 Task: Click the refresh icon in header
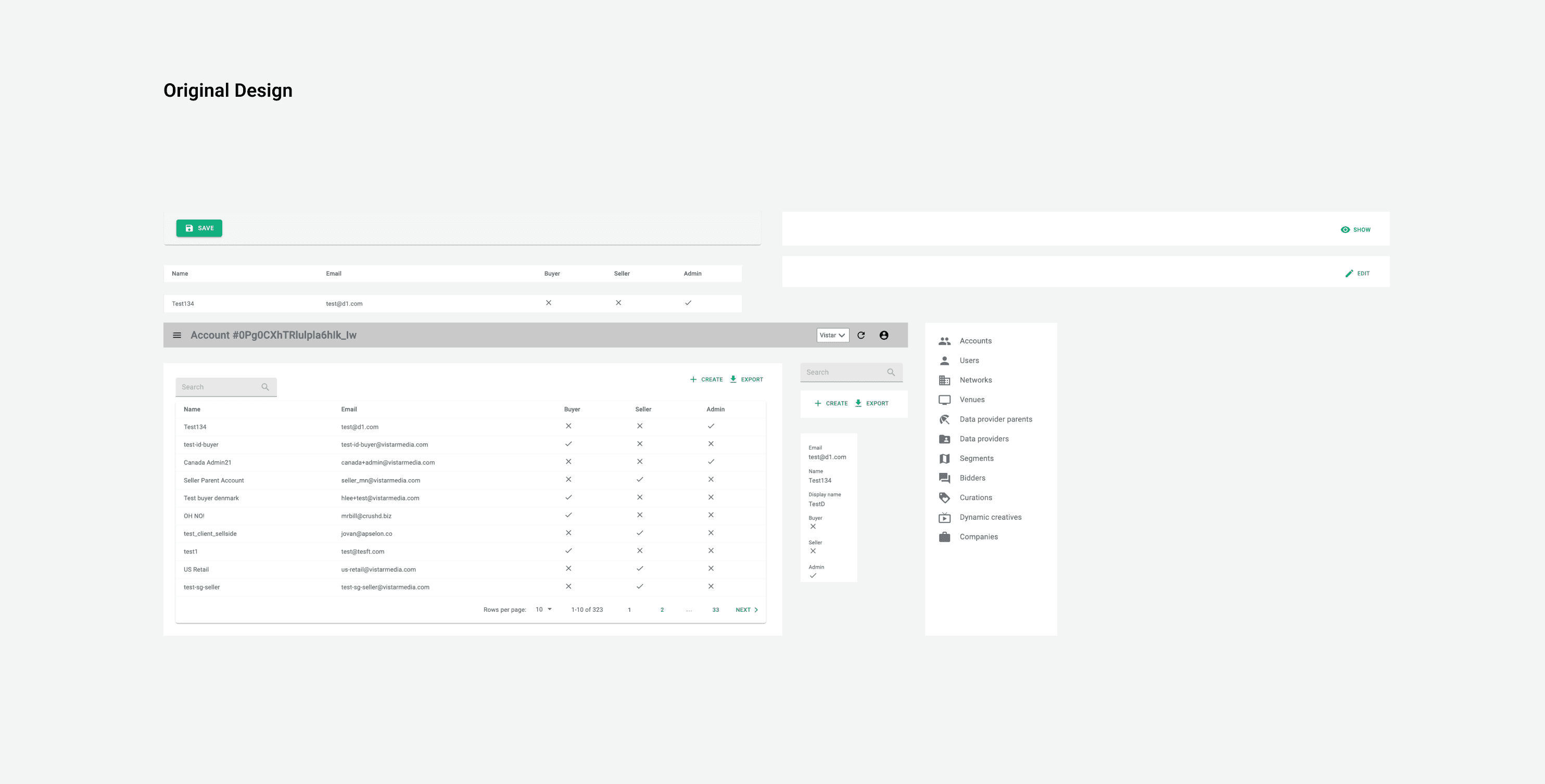tap(860, 335)
